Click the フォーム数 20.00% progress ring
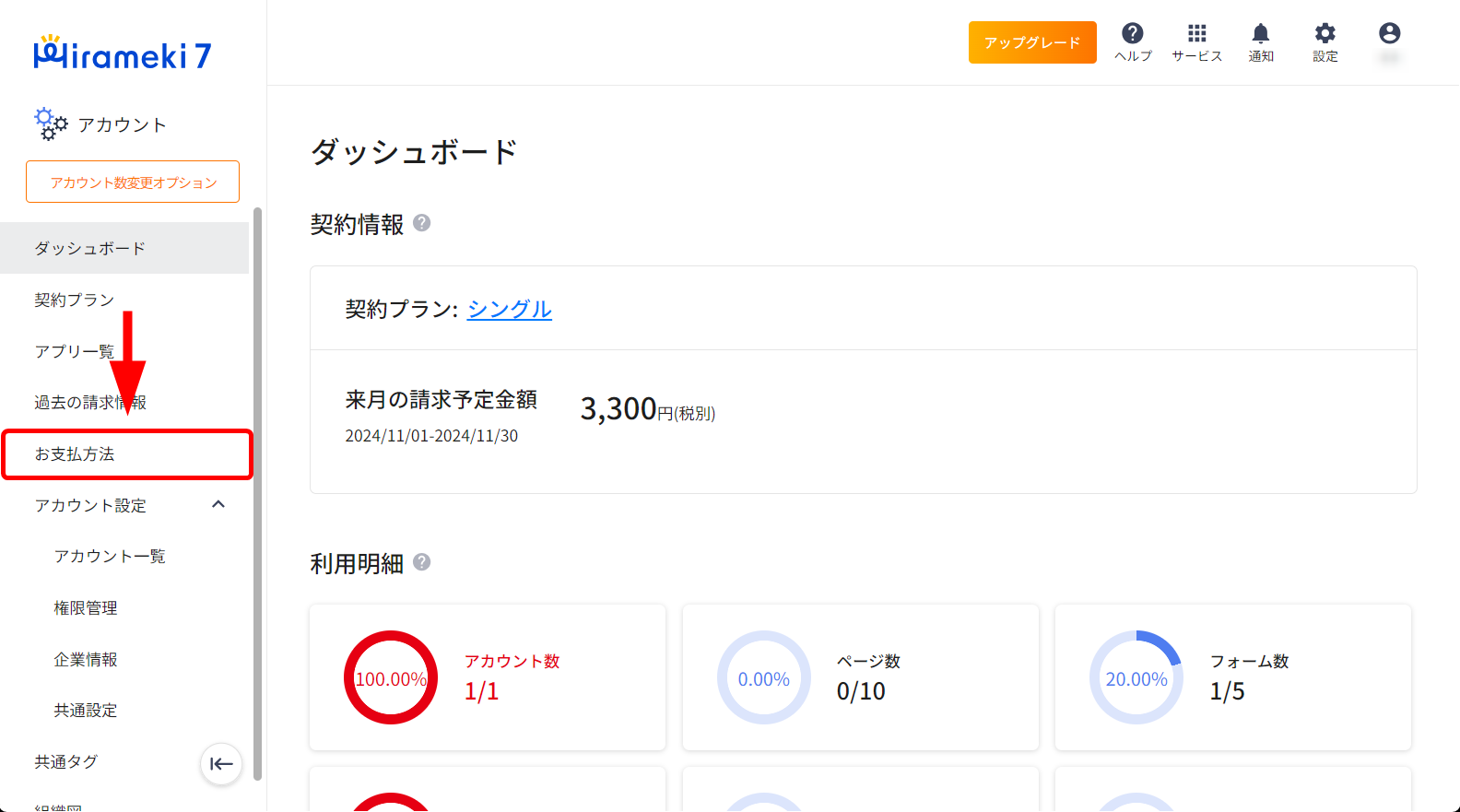The width and height of the screenshot is (1460, 812). (1136, 677)
